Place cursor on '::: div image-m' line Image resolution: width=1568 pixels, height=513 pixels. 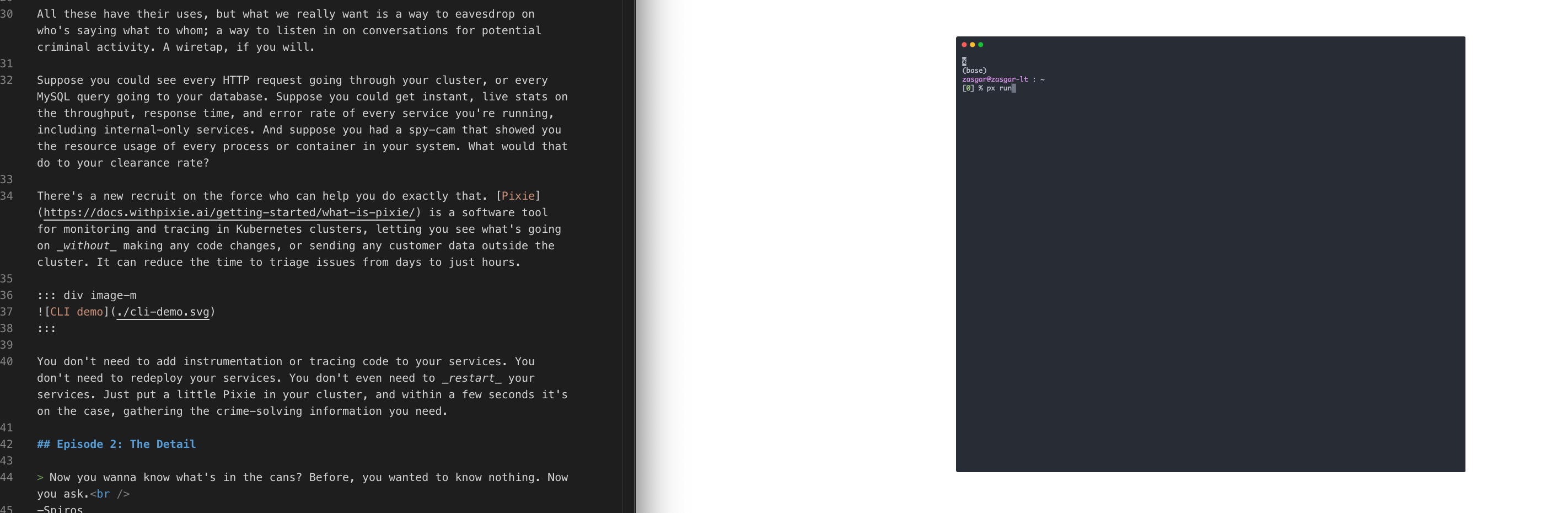[87, 296]
